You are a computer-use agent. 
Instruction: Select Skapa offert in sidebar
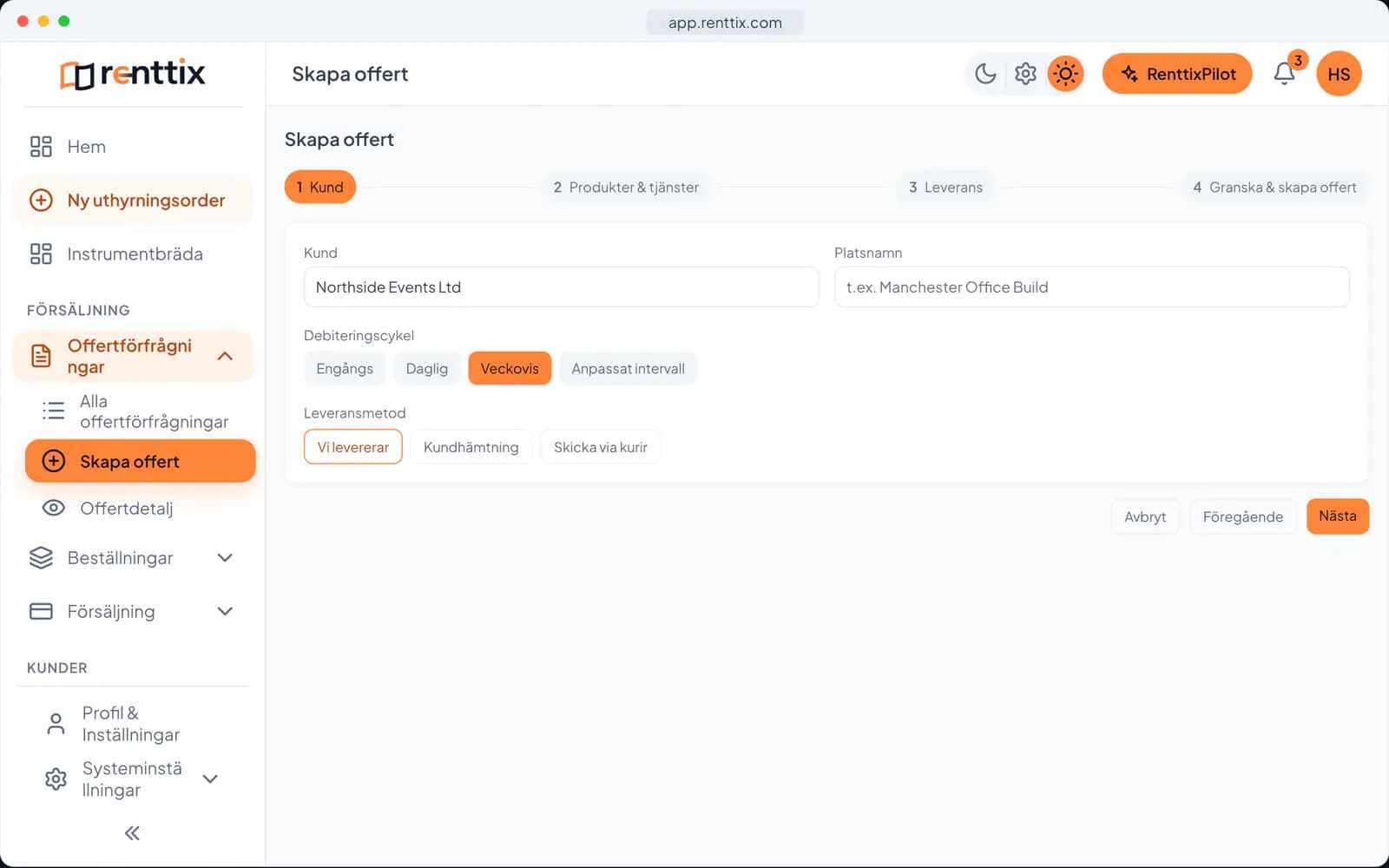141,461
